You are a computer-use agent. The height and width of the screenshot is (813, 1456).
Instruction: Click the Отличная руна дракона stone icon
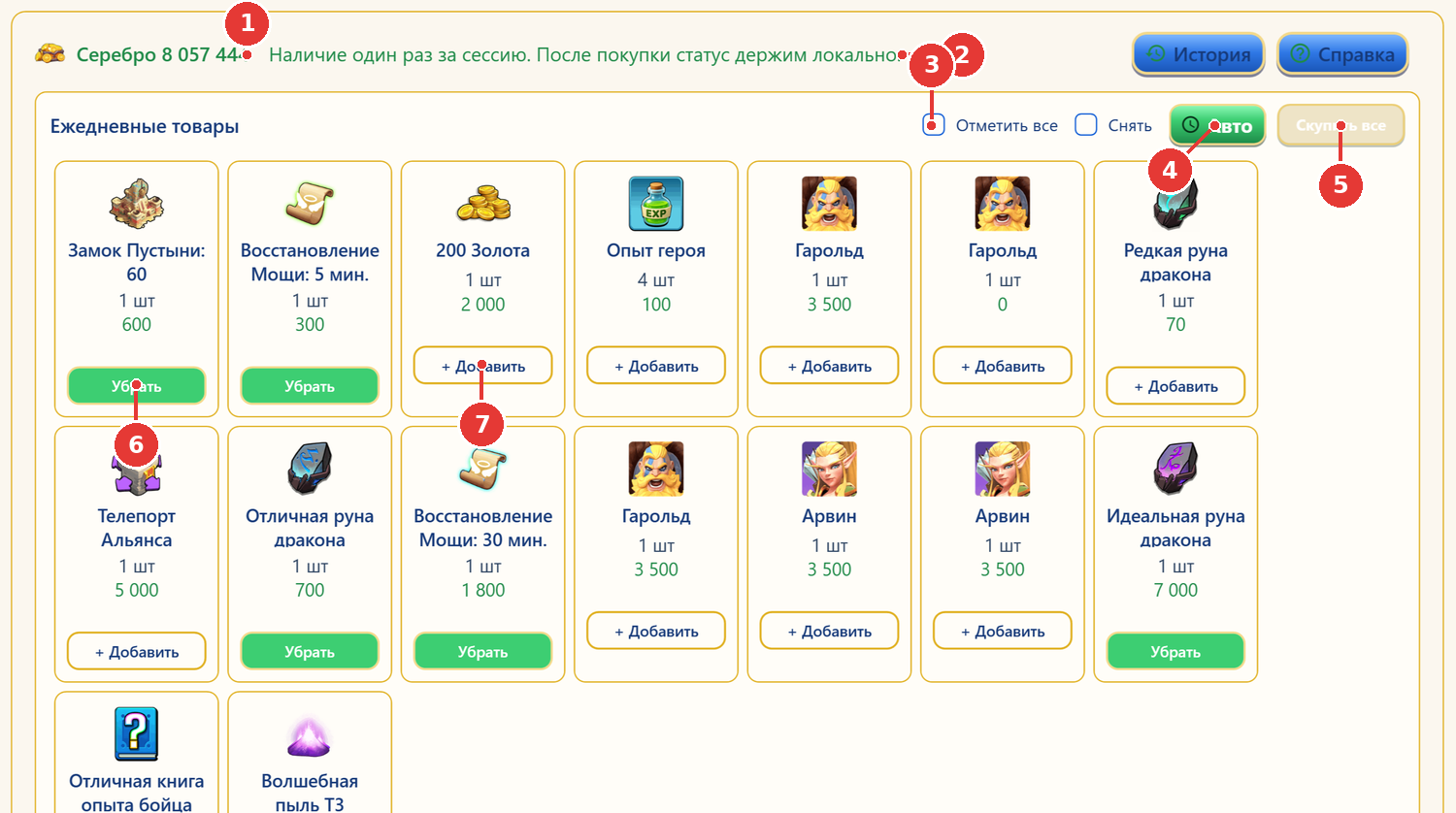point(310,469)
